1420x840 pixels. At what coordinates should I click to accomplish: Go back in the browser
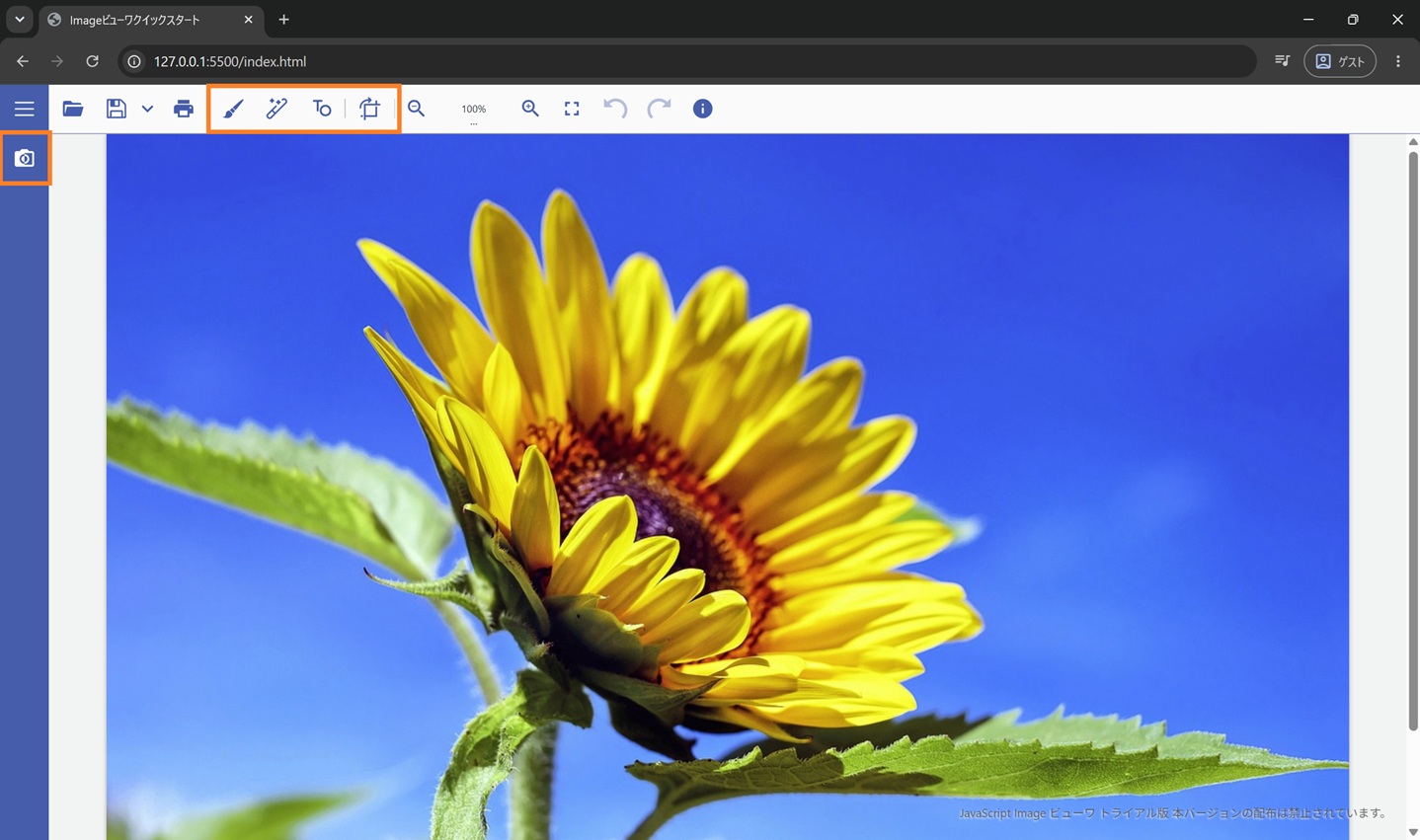point(22,61)
